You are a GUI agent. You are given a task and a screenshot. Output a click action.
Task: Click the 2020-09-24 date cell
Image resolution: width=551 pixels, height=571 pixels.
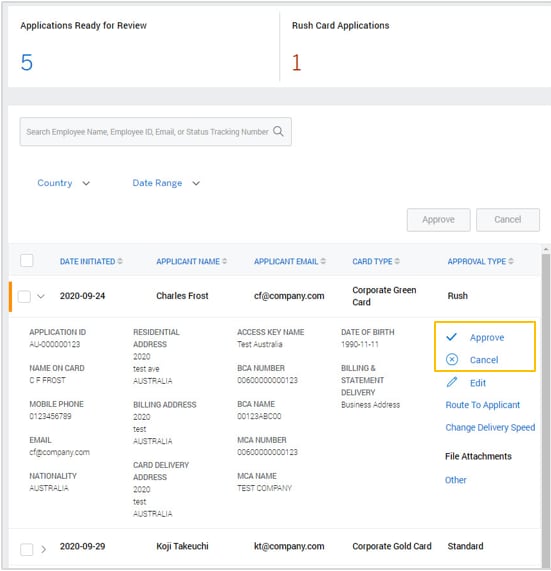[x=82, y=296]
